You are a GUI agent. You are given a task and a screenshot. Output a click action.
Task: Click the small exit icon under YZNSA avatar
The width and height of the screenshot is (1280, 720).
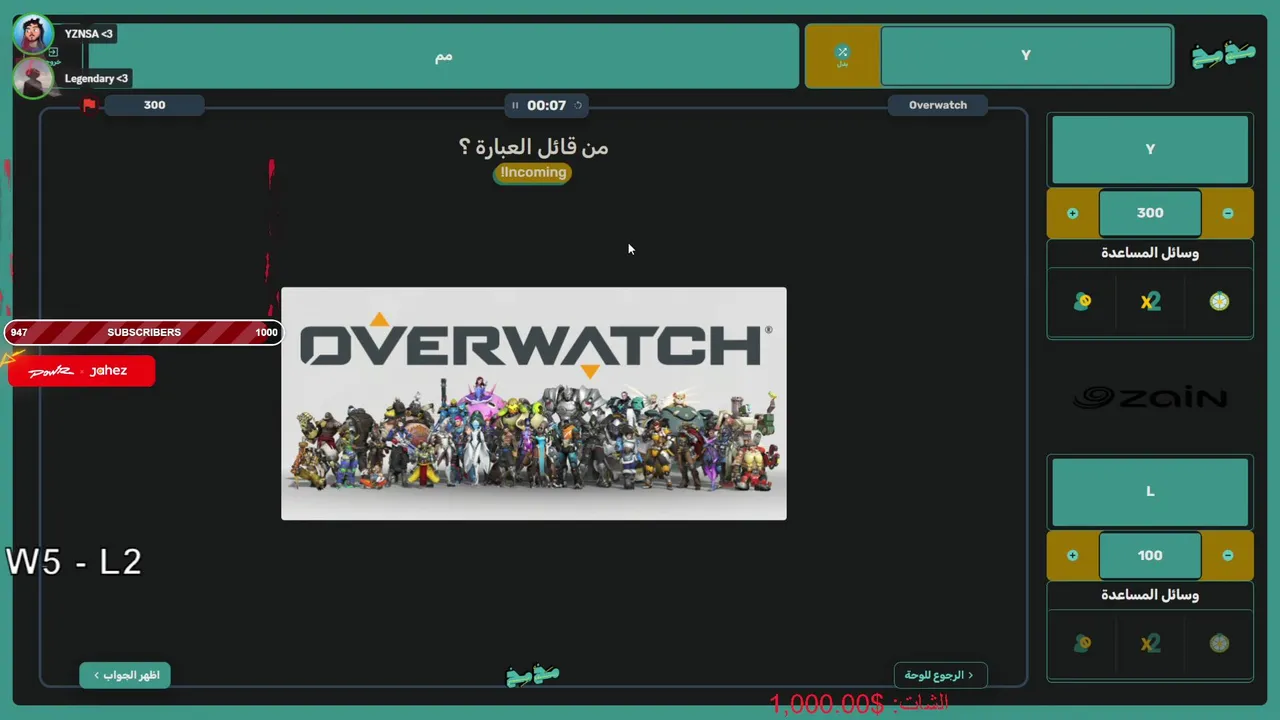tap(54, 51)
